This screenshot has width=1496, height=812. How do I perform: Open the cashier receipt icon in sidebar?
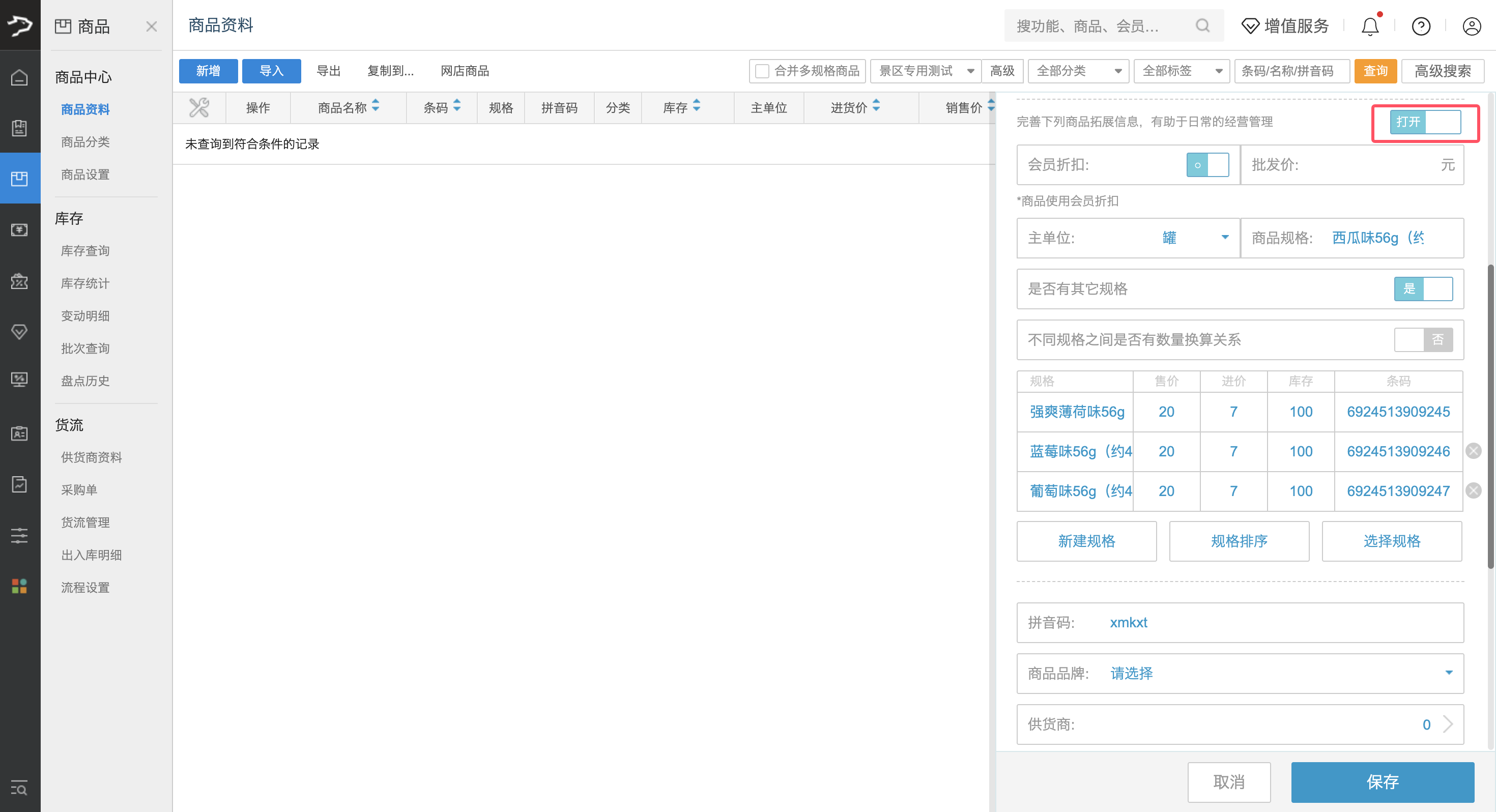point(20,128)
